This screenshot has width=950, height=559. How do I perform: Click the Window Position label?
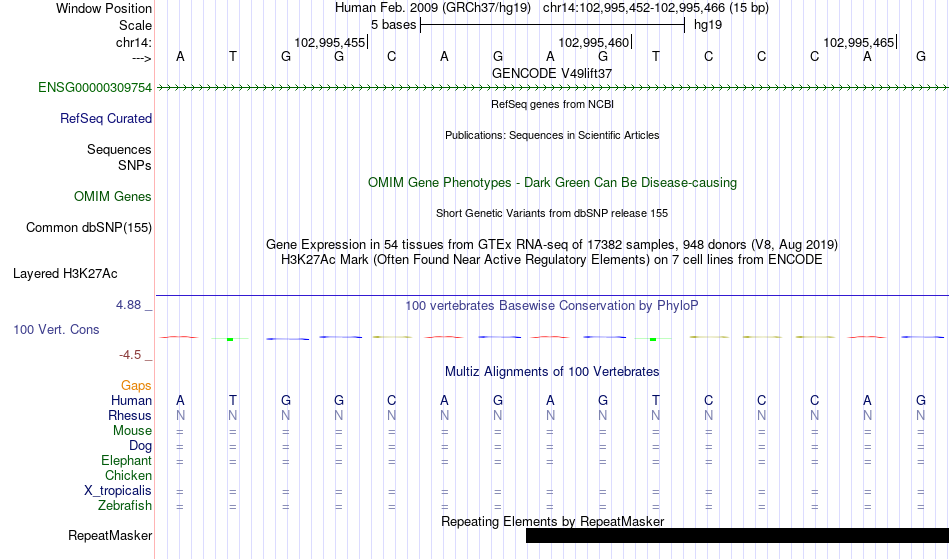coord(104,8)
